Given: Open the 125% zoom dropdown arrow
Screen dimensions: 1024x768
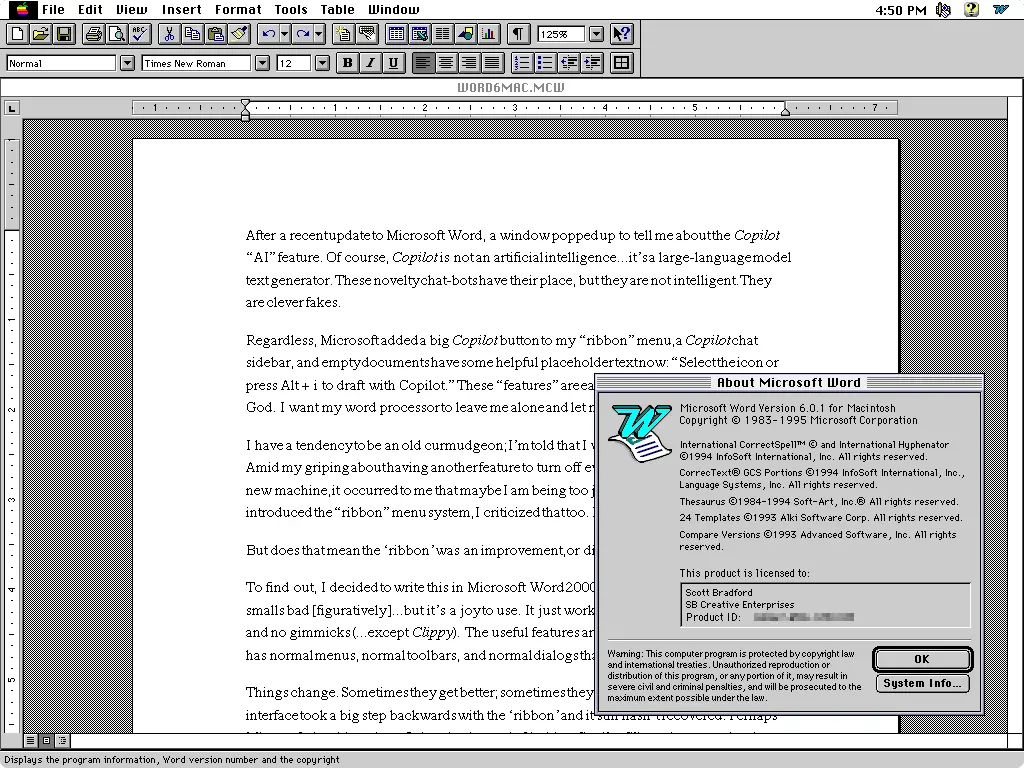Looking at the screenshot, I should tap(596, 34).
